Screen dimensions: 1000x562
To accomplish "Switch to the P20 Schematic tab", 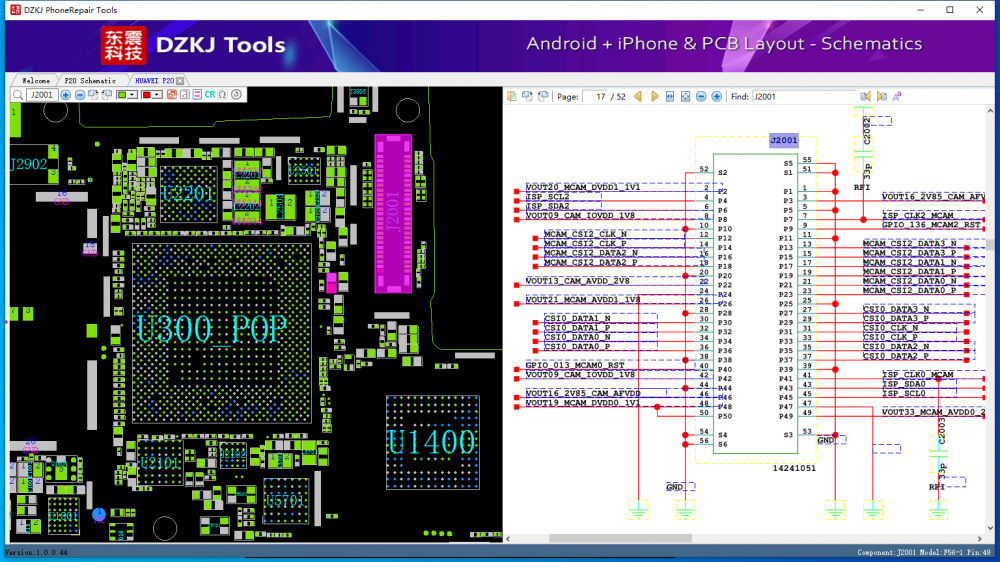I will pos(90,80).
